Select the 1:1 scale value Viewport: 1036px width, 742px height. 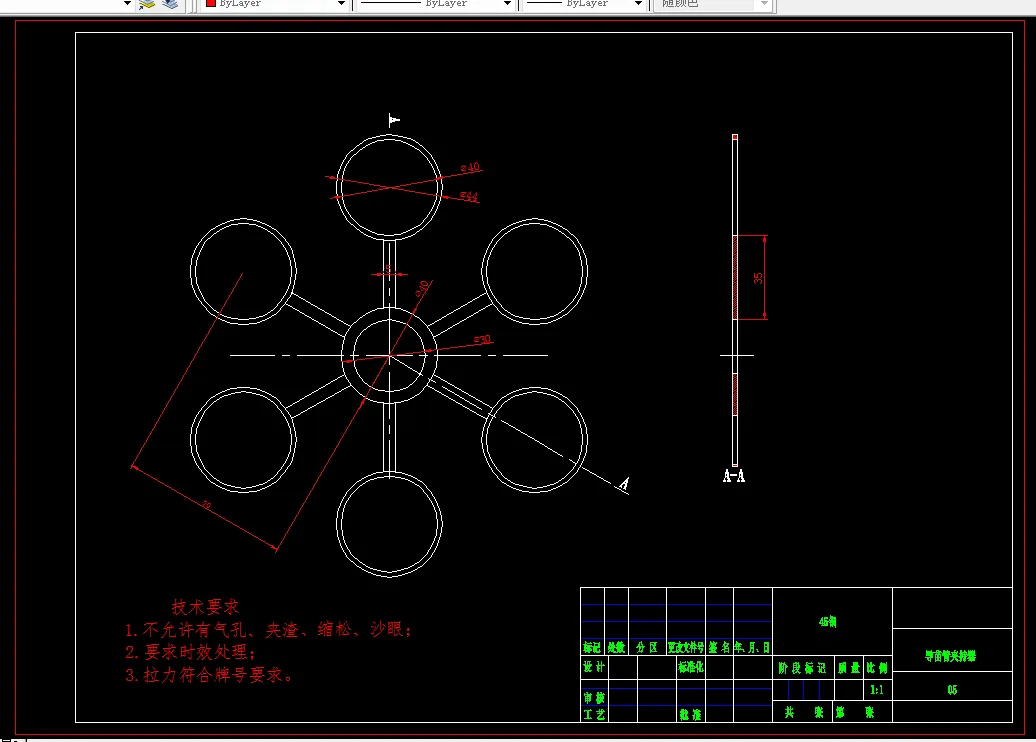pyautogui.click(x=877, y=690)
